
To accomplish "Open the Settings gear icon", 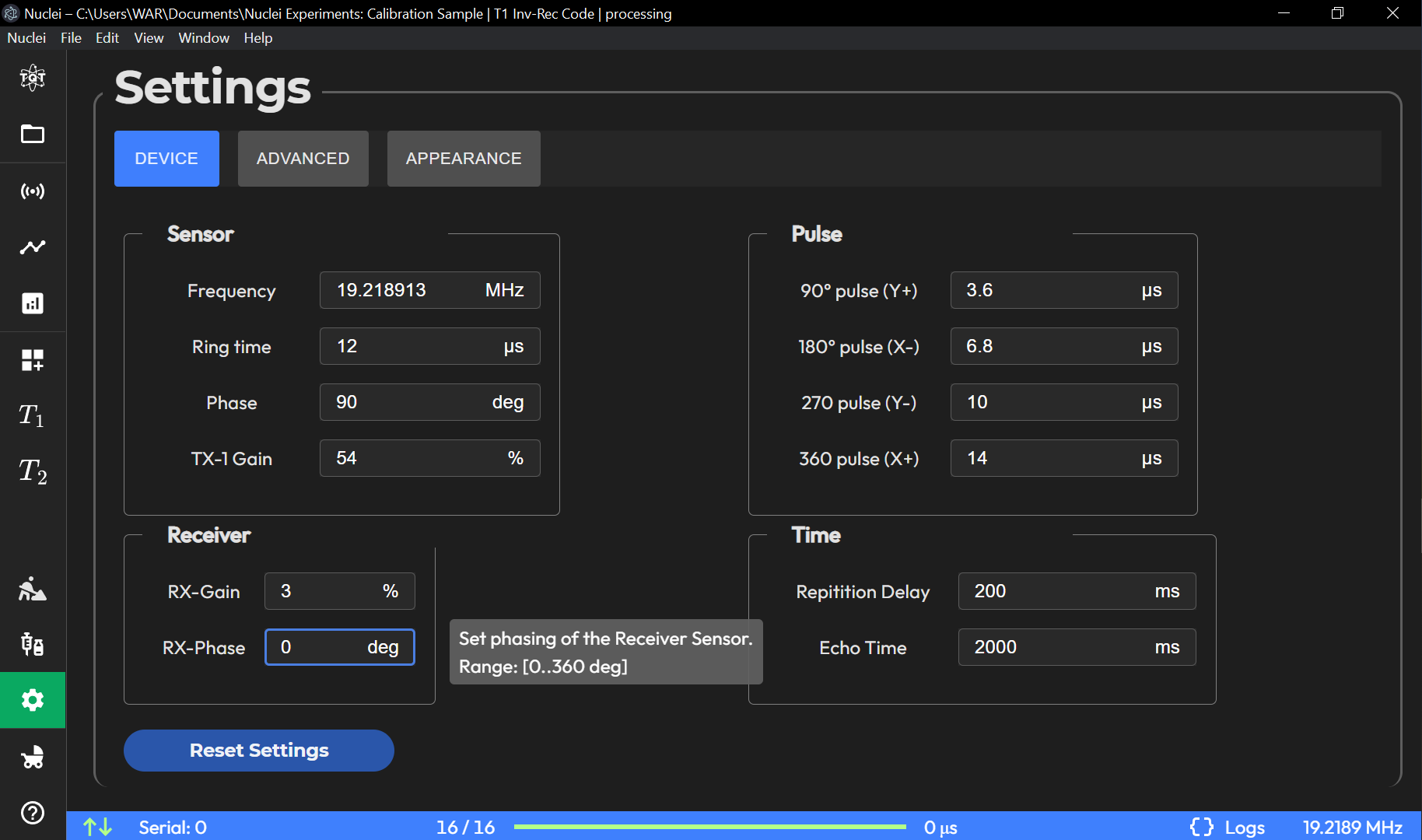I will coord(33,700).
